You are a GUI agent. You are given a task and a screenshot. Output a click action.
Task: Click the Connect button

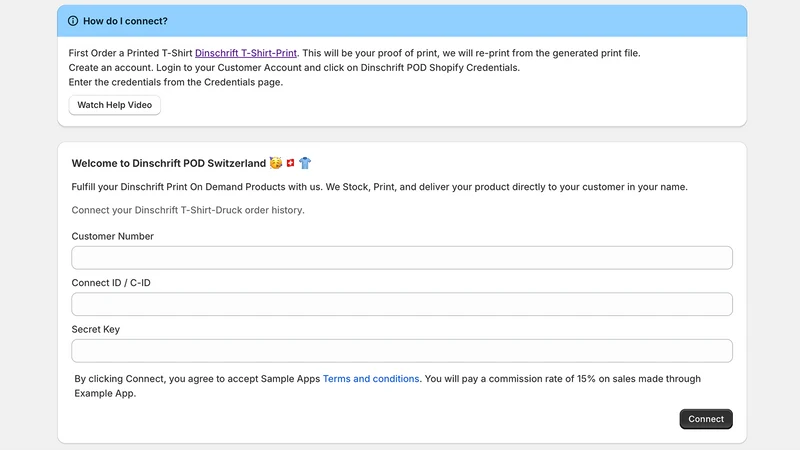point(706,419)
